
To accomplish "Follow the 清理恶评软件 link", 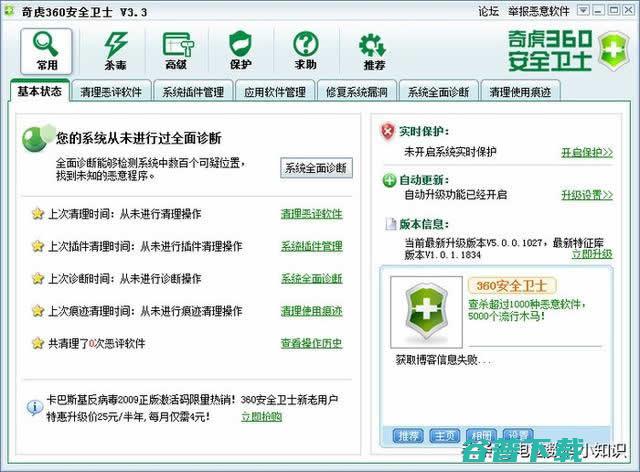I will point(311,214).
